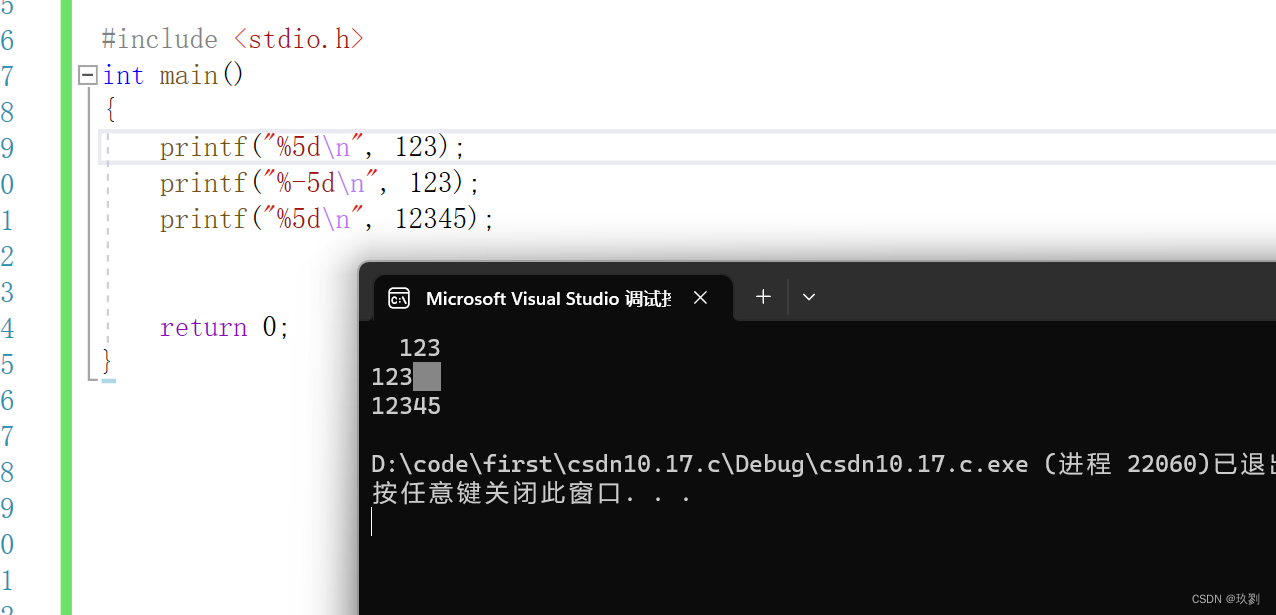Click the return 0; statement
Image resolution: width=1276 pixels, height=615 pixels.
(x=224, y=327)
